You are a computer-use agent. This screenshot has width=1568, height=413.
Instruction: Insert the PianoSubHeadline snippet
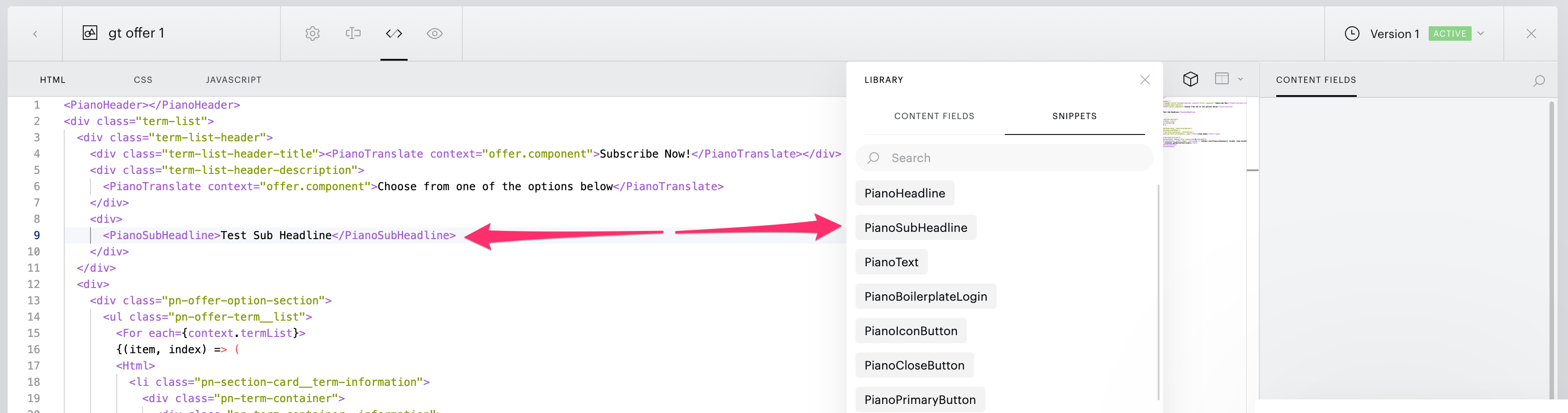click(916, 227)
